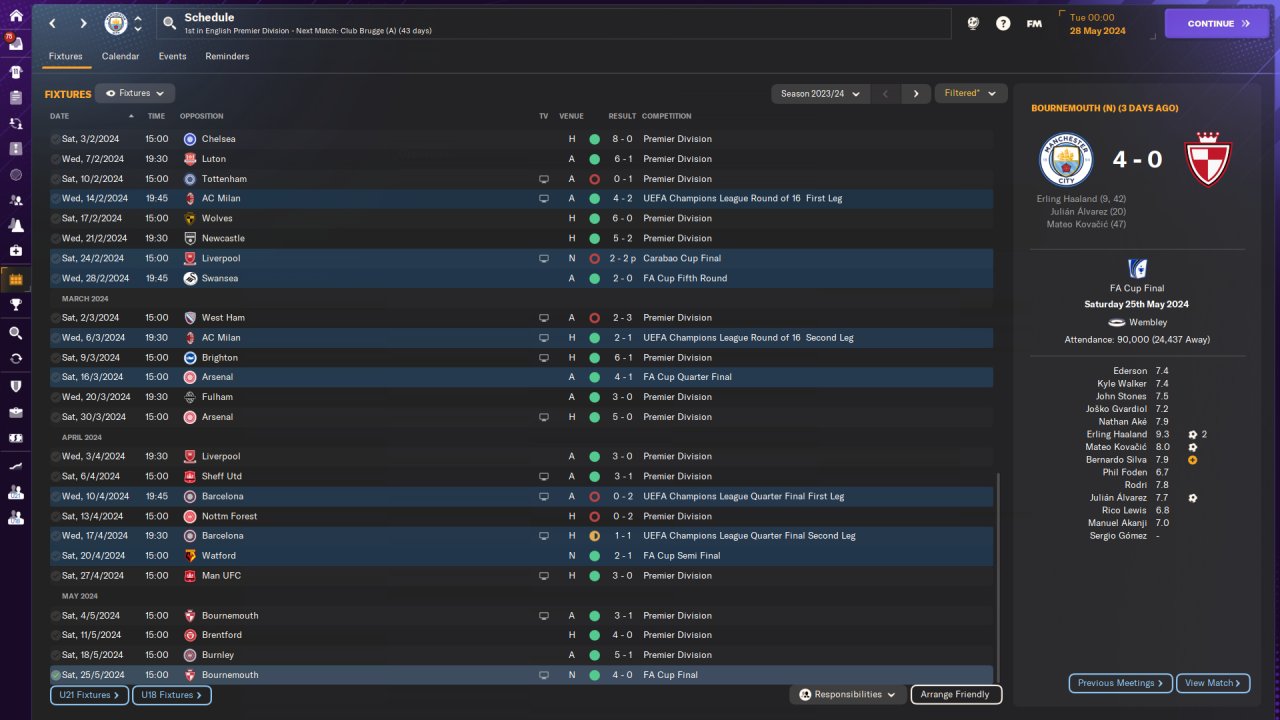Tick the checkmark for the 9/3/2024 Brighton fixture
Screen dimensions: 1280x720
[56, 357]
